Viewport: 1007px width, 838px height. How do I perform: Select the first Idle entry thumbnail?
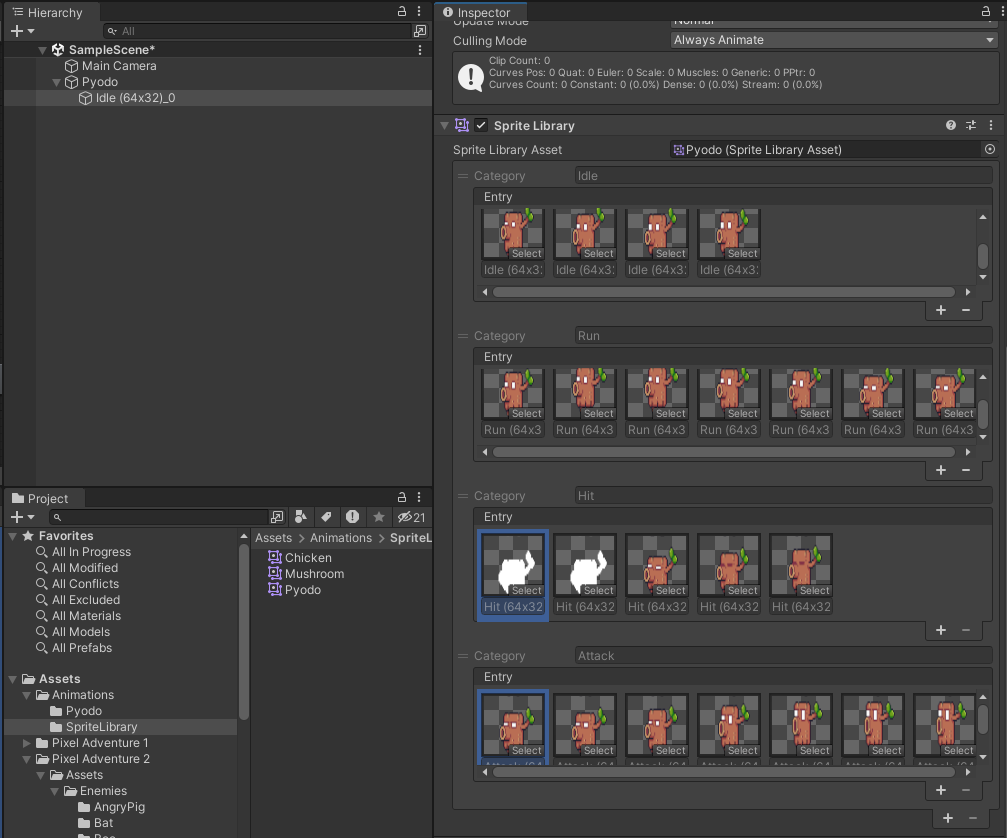pyautogui.click(x=512, y=234)
